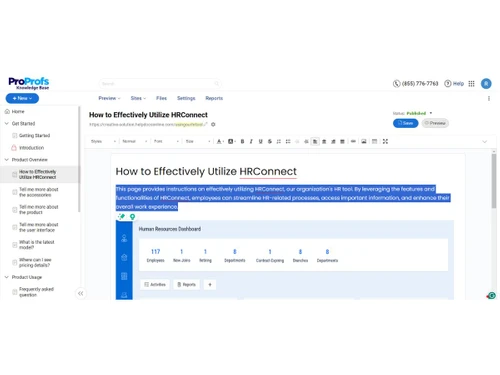Edit the page URL slug
The height and width of the screenshot is (375, 500).
189,125
